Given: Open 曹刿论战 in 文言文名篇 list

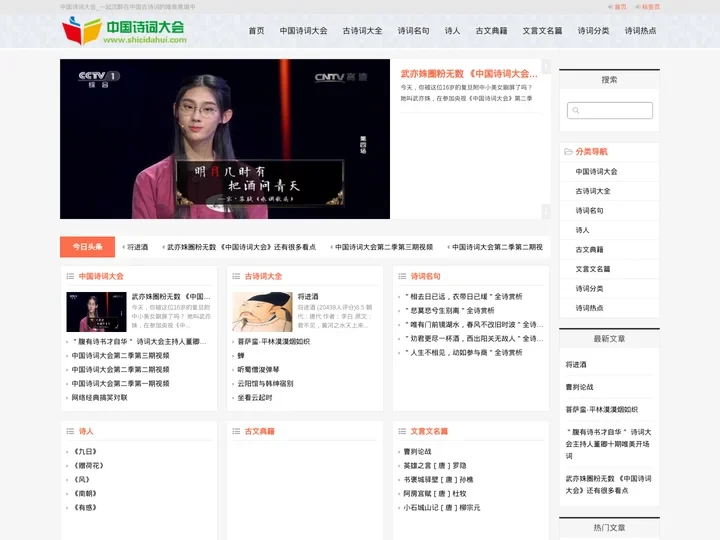Looking at the screenshot, I should [x=417, y=452].
